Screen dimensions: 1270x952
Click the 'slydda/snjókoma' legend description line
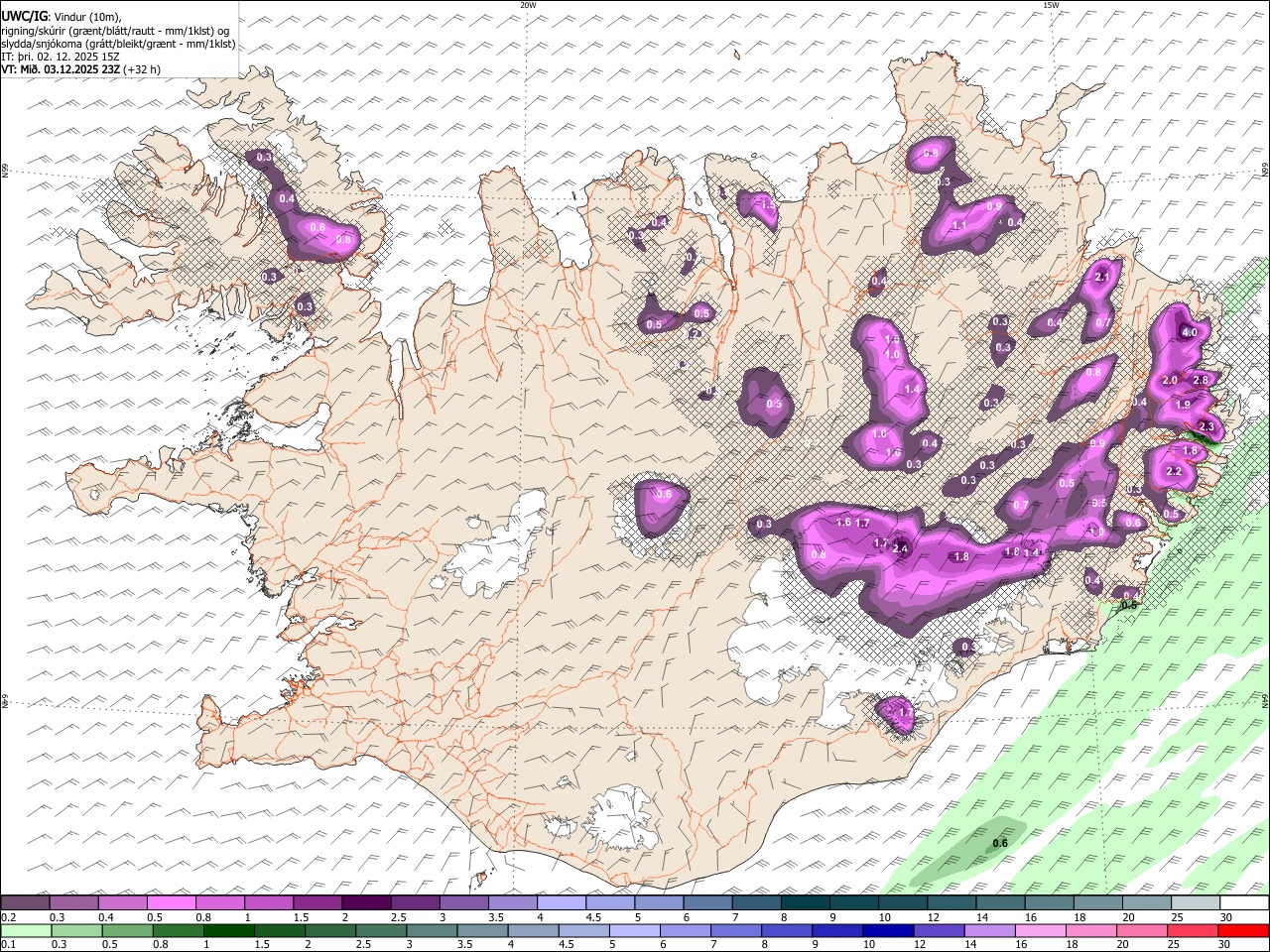pyautogui.click(x=118, y=44)
